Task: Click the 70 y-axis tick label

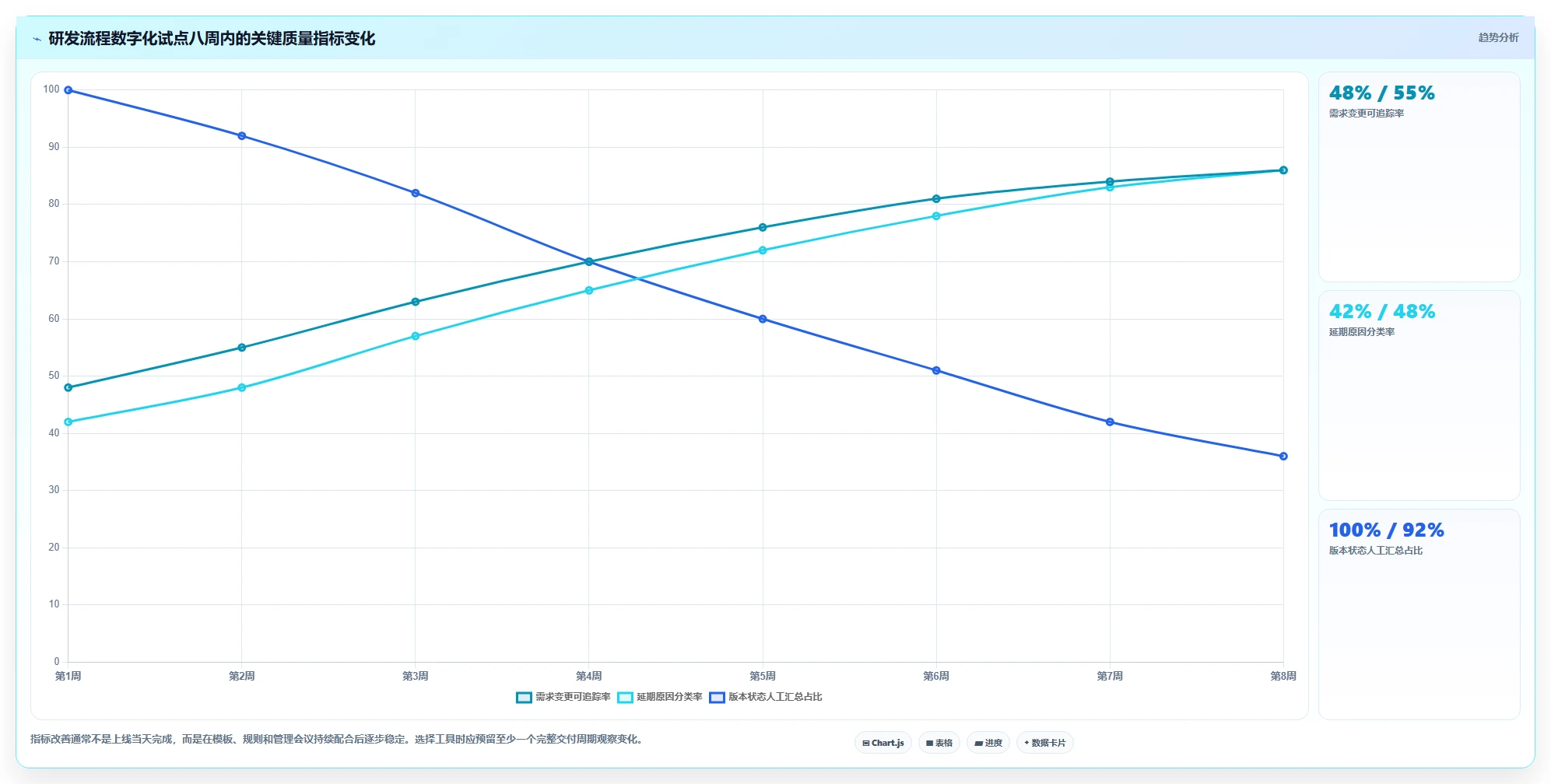Action: (54, 261)
